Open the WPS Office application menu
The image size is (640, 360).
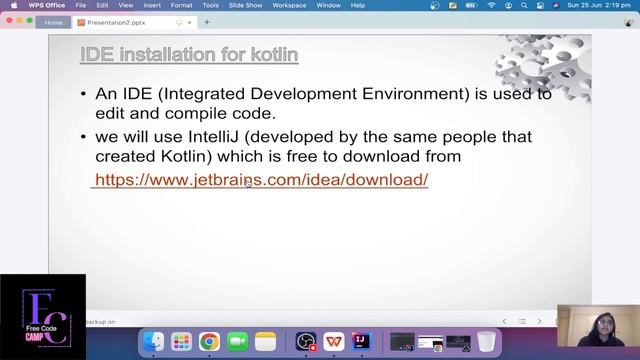tap(47, 5)
